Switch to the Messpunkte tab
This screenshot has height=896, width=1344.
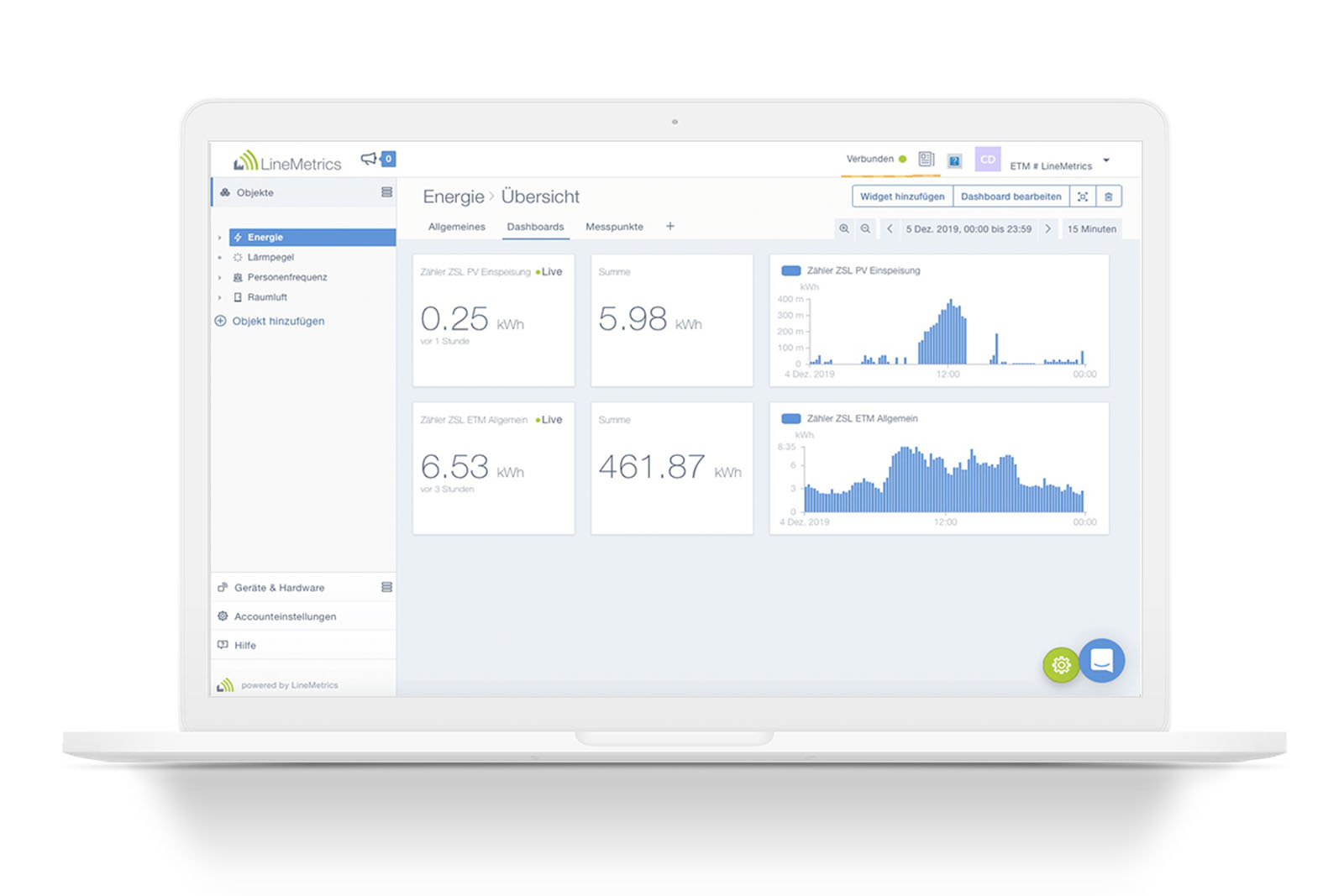[614, 227]
